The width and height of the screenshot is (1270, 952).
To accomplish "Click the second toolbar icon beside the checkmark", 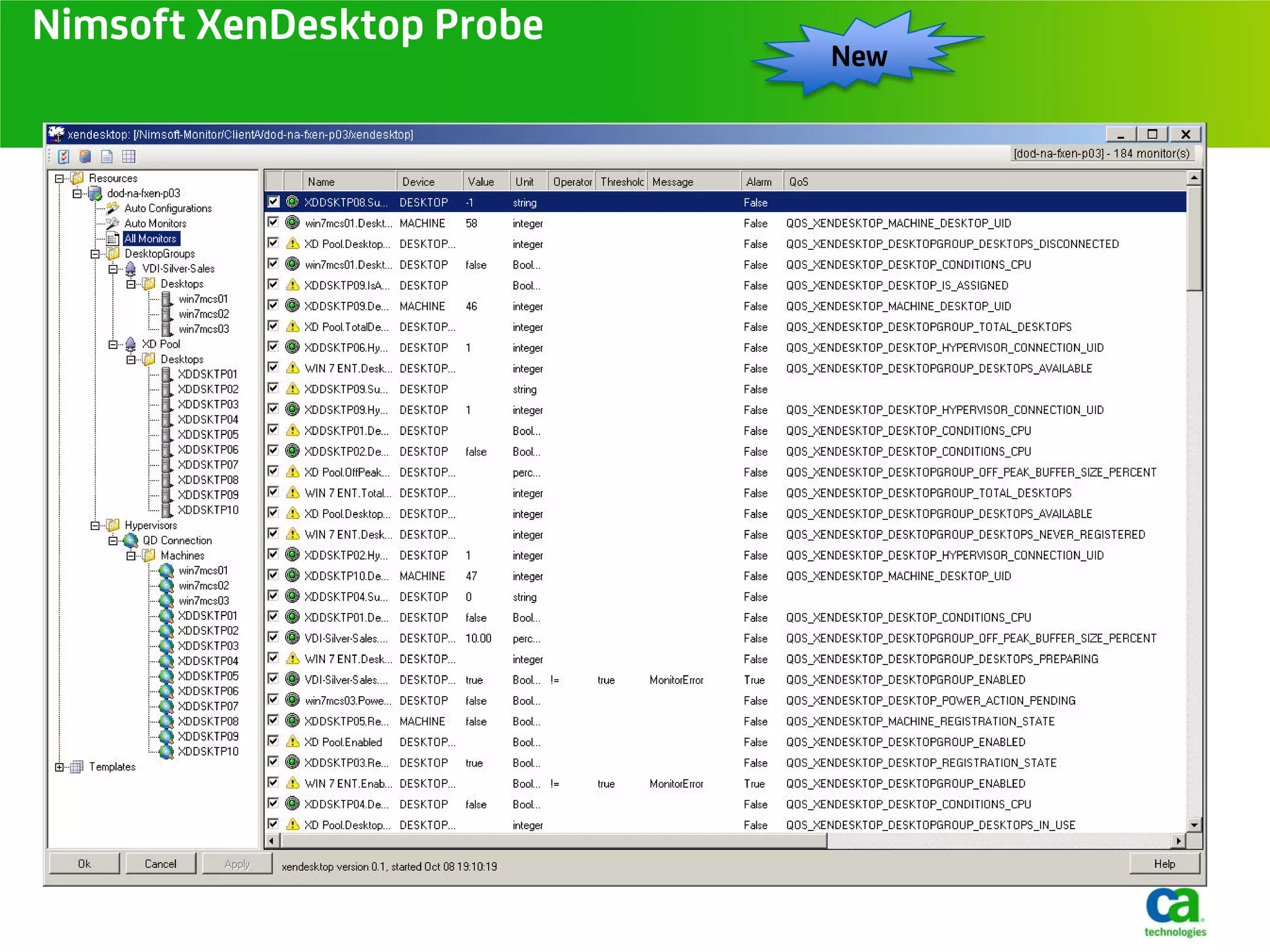I will pos(86,156).
